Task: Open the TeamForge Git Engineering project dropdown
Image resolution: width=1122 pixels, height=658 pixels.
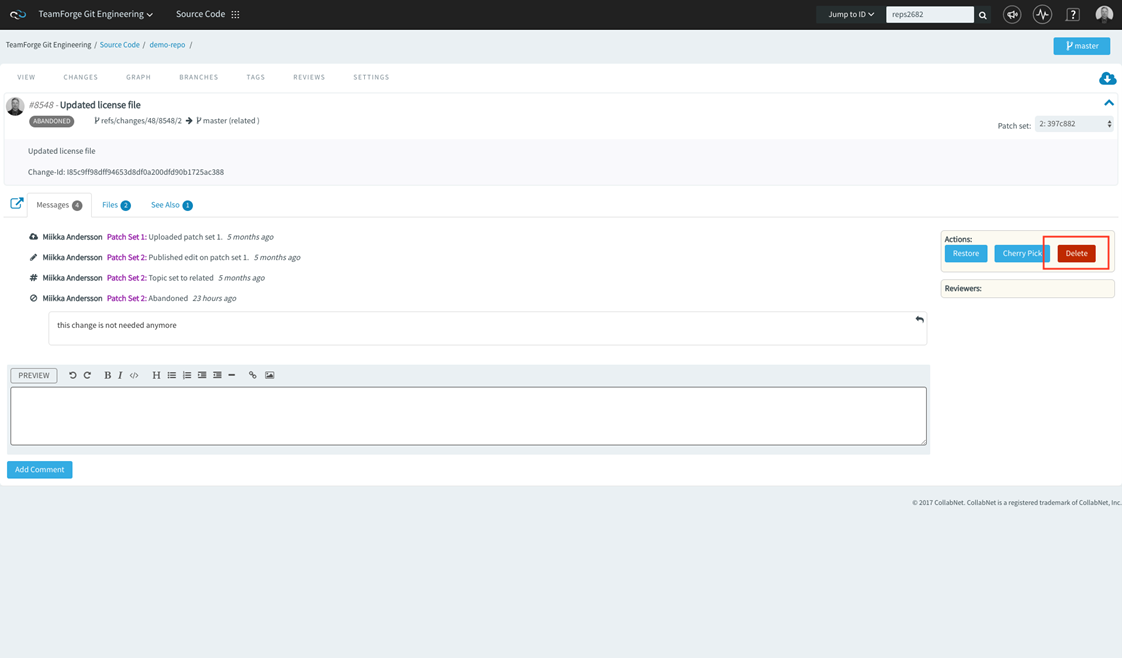Action: point(95,14)
